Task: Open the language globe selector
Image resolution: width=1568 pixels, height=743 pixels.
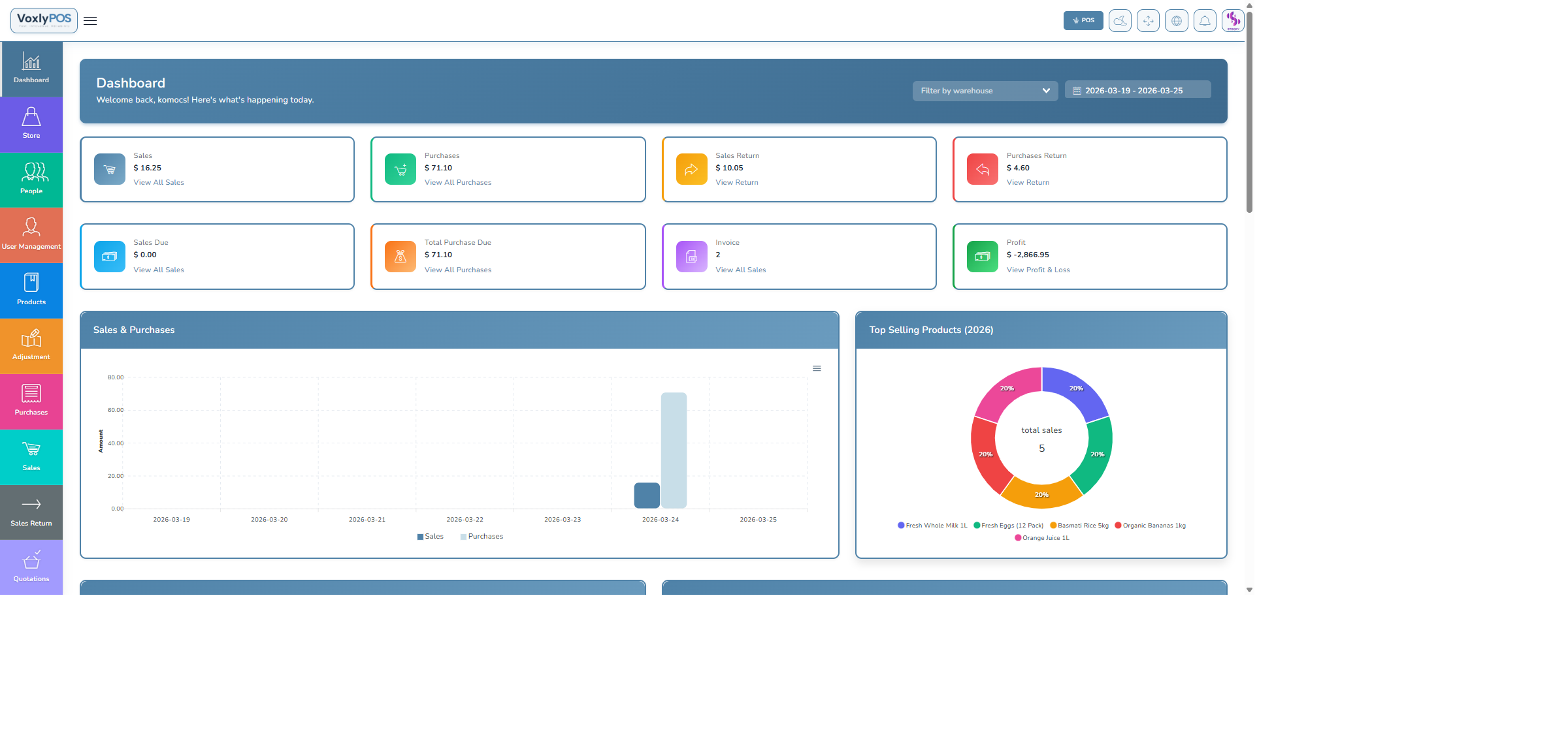Action: coord(1177,20)
